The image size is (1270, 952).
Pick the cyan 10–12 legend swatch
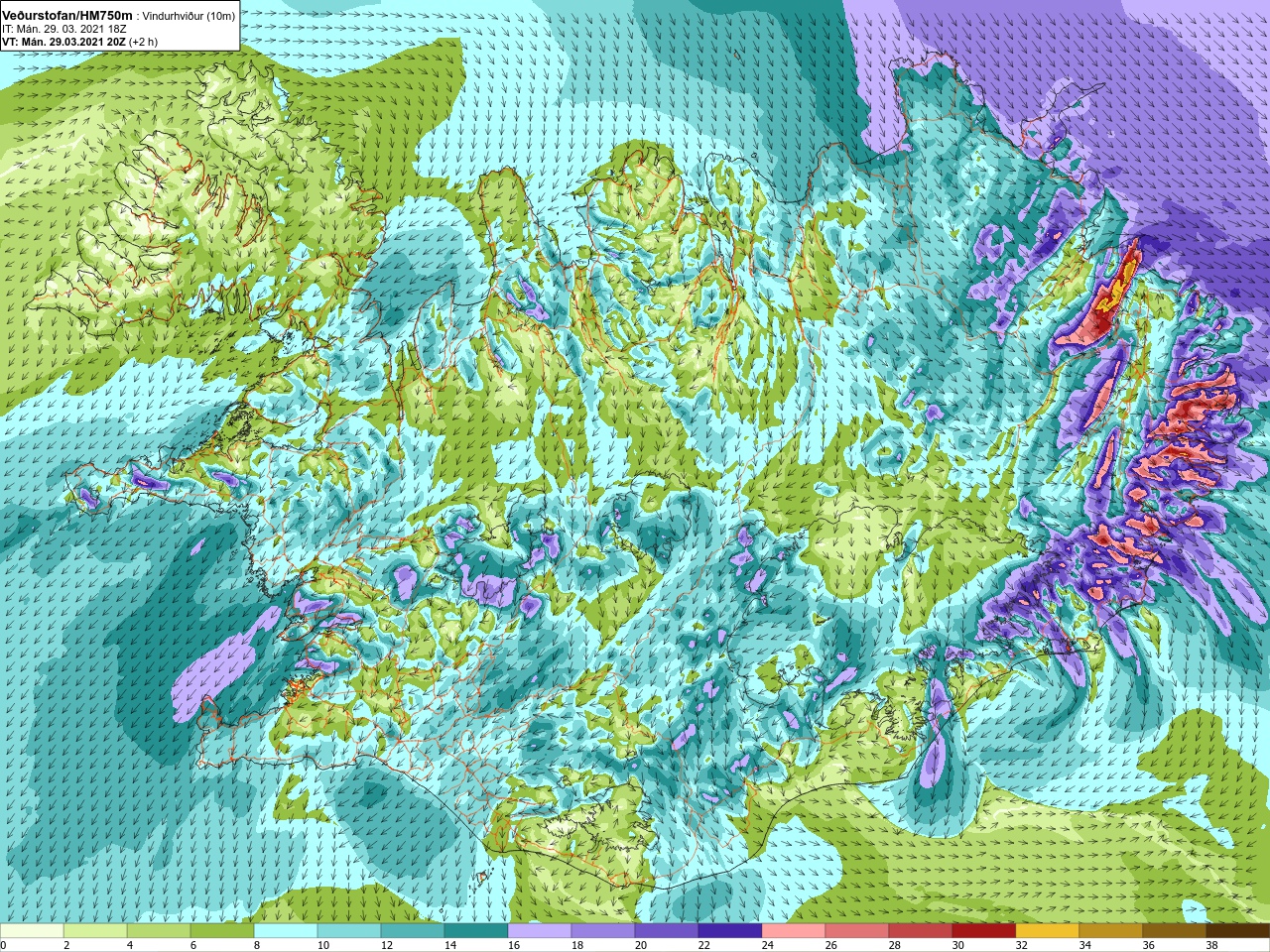pyautogui.click(x=349, y=932)
